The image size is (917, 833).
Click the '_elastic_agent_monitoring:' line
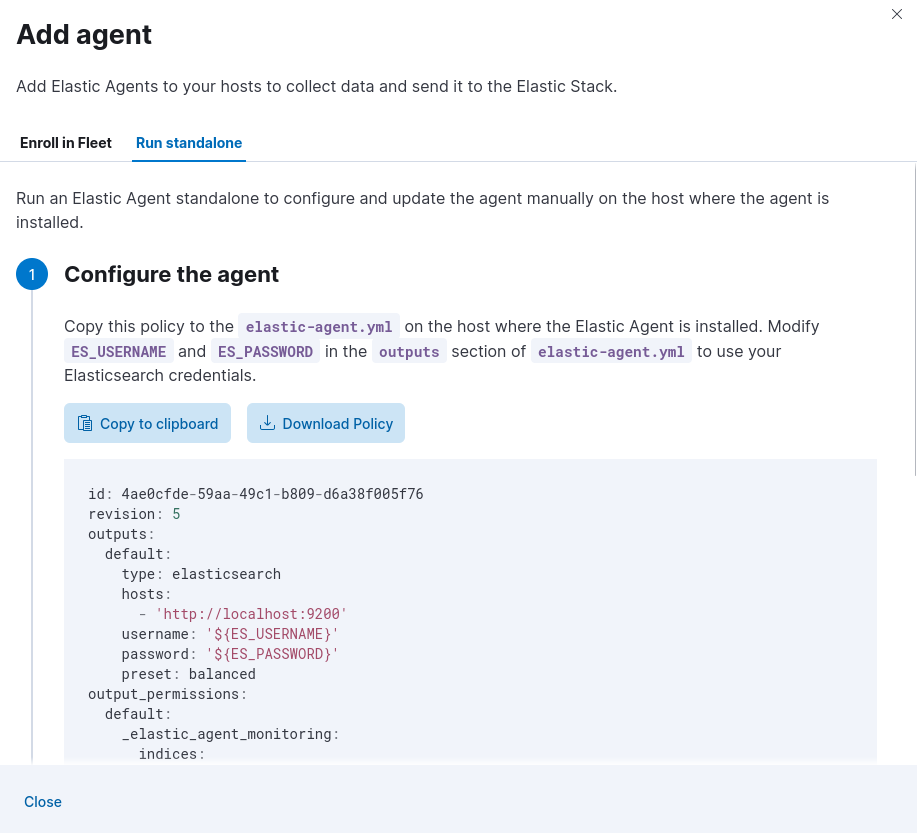point(230,734)
